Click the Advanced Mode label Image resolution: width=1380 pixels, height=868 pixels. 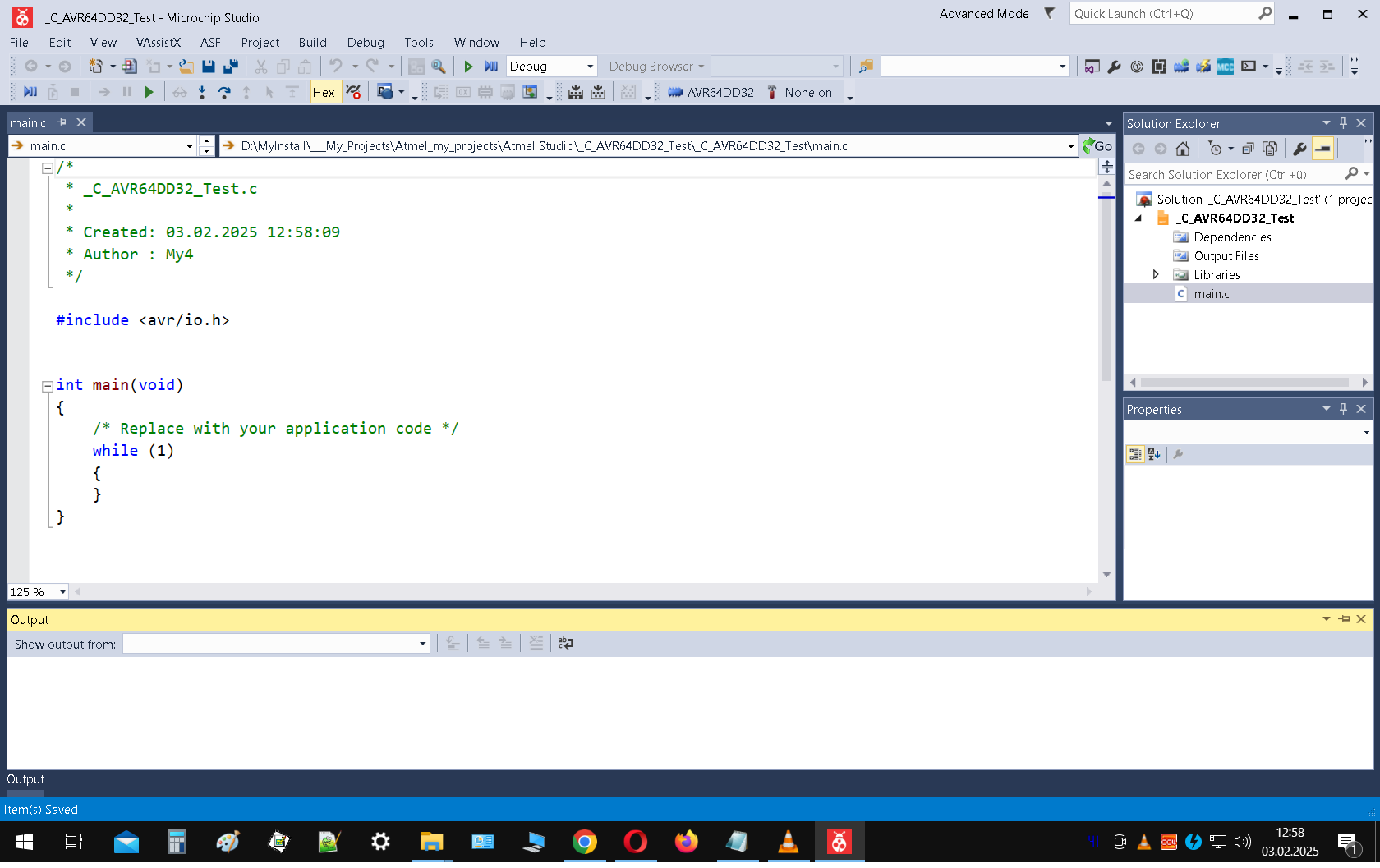[984, 14]
